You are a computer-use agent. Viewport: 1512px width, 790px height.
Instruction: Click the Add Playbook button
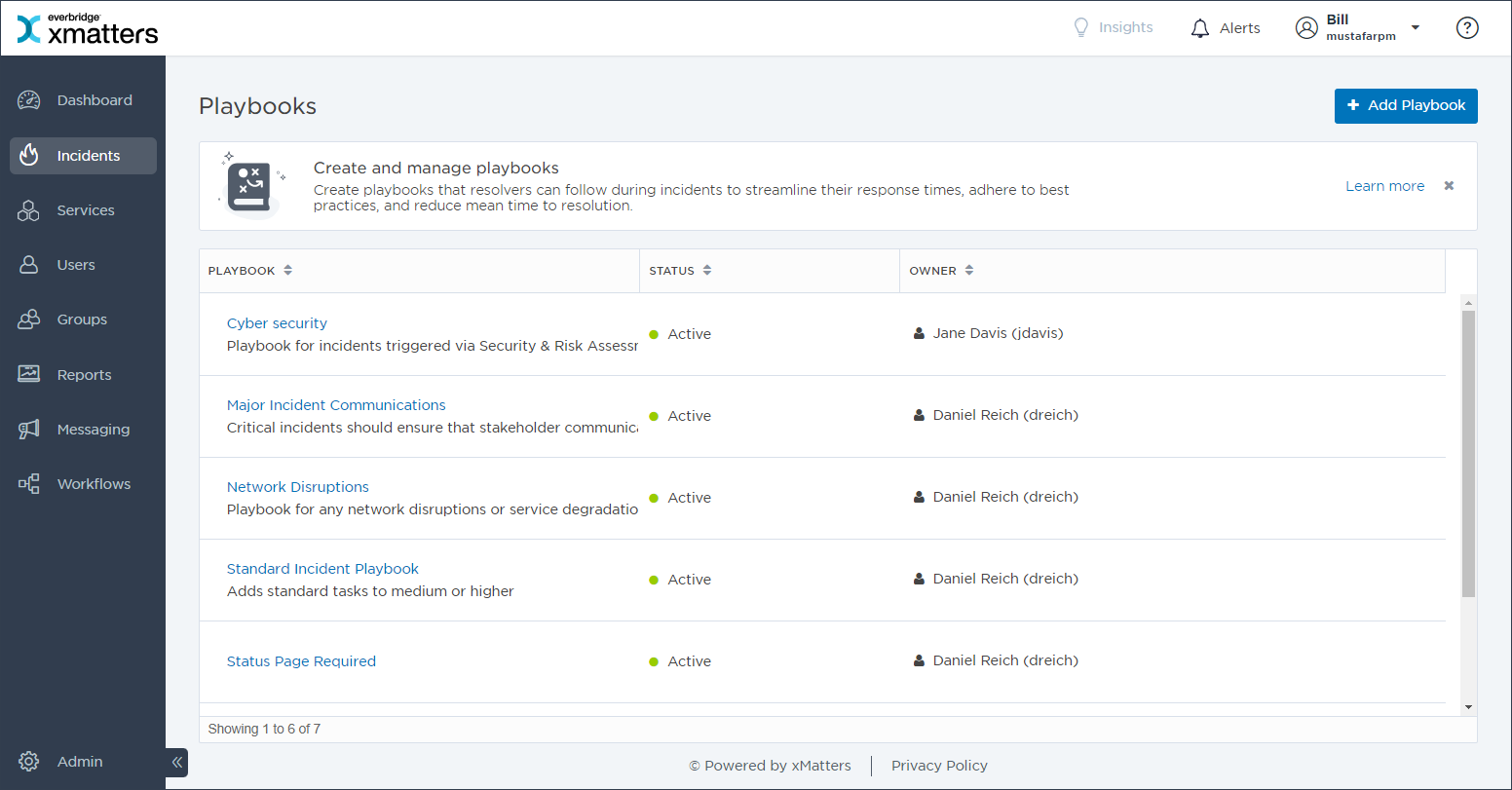[x=1406, y=106]
